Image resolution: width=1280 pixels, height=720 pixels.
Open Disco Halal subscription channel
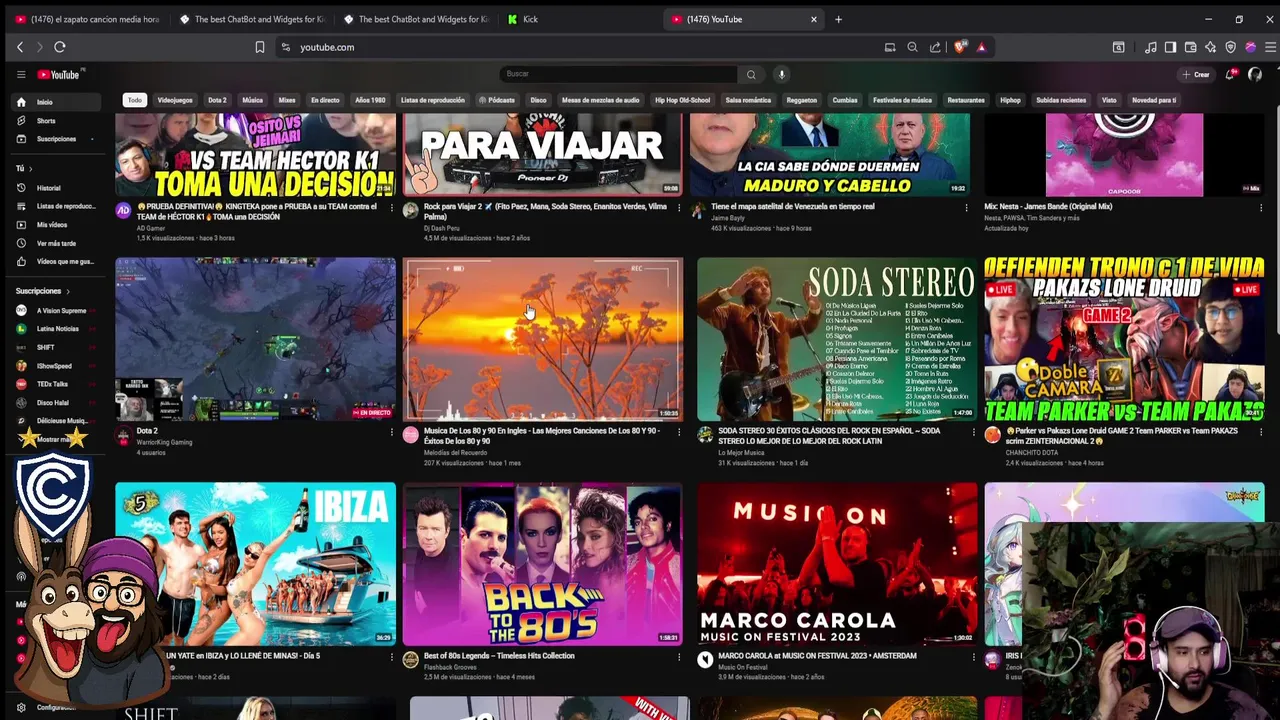tap(57, 403)
